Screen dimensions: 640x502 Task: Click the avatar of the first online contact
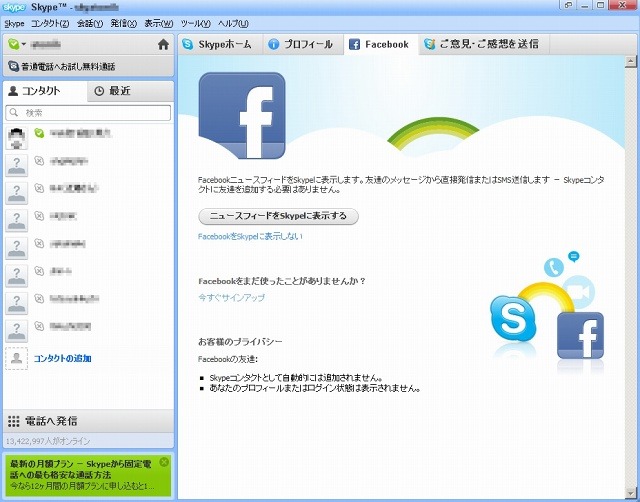pos(17,138)
